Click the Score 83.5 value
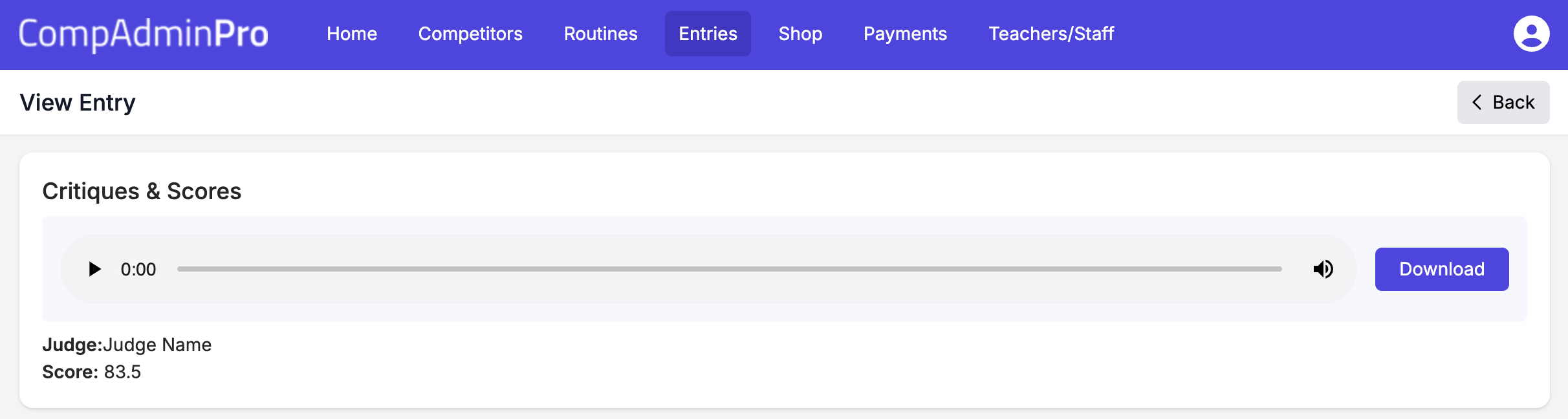 coord(122,372)
